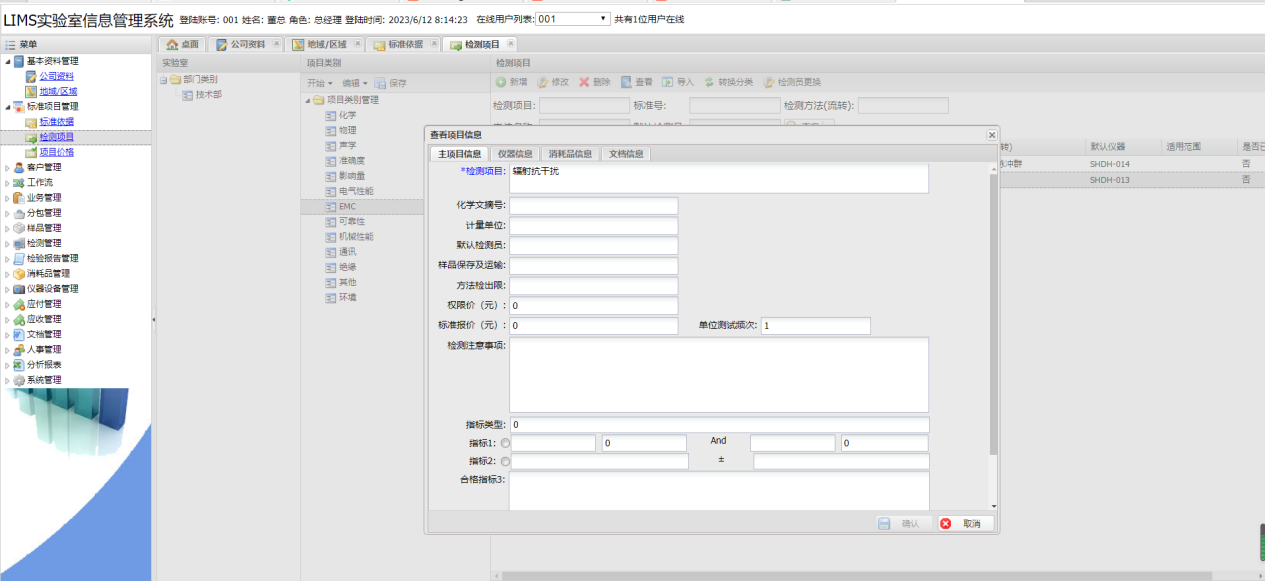The height and width of the screenshot is (581, 1265).
Task: Select EMC category in project tree
Action: click(347, 206)
